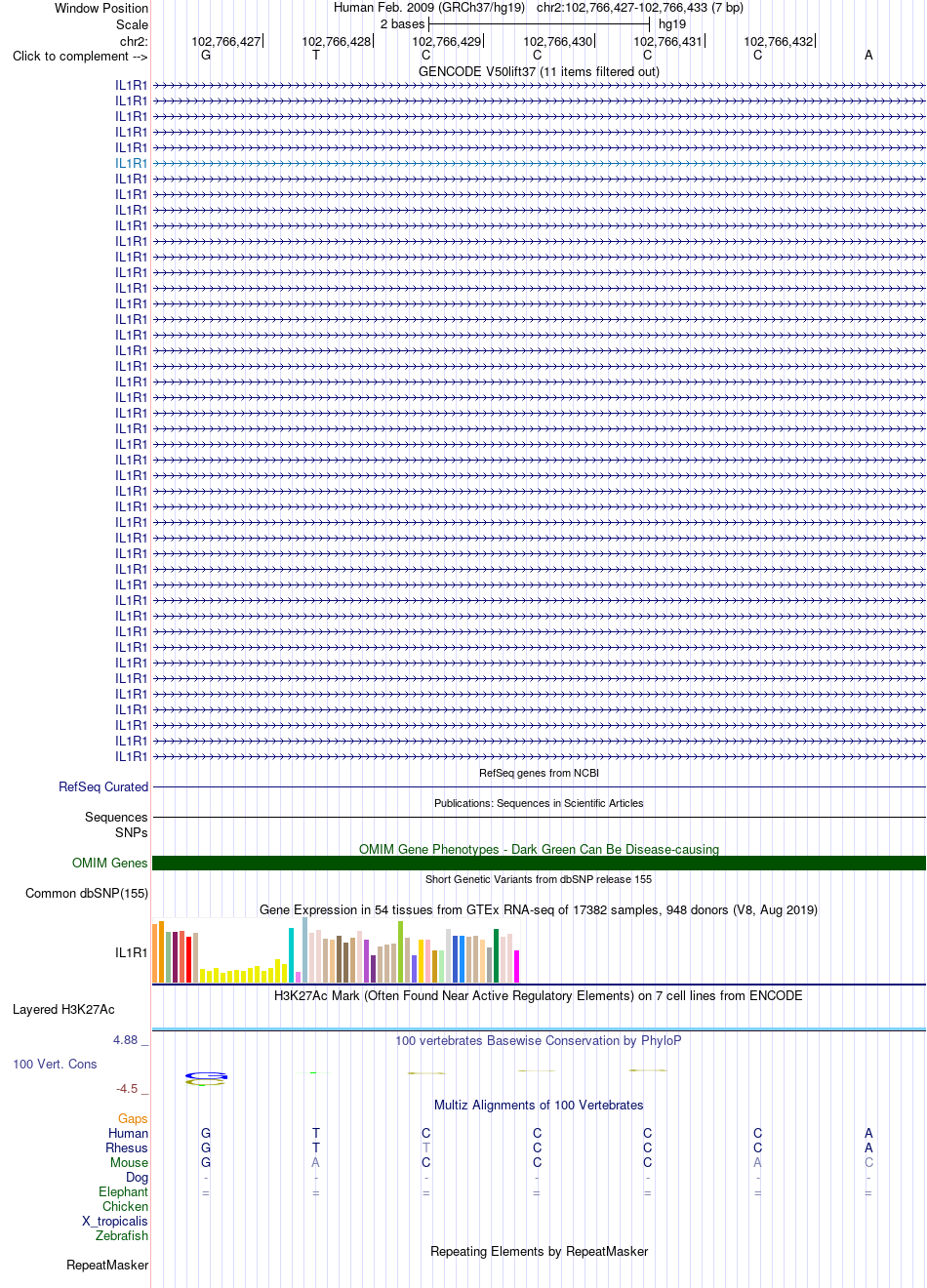
Task: Click the Window Position label
Action: (101, 8)
